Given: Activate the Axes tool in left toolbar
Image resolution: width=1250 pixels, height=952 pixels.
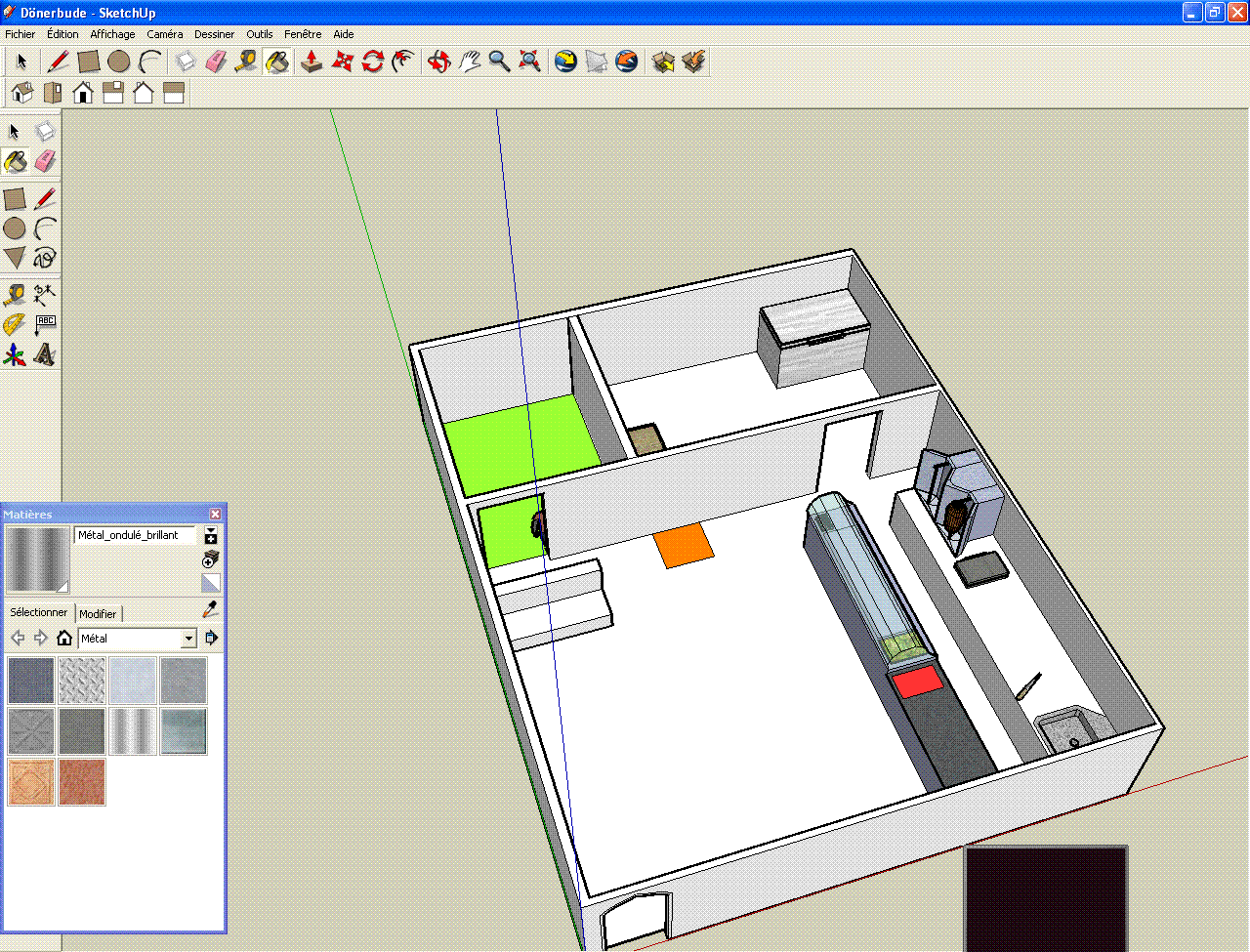Looking at the screenshot, I should coord(14,354).
